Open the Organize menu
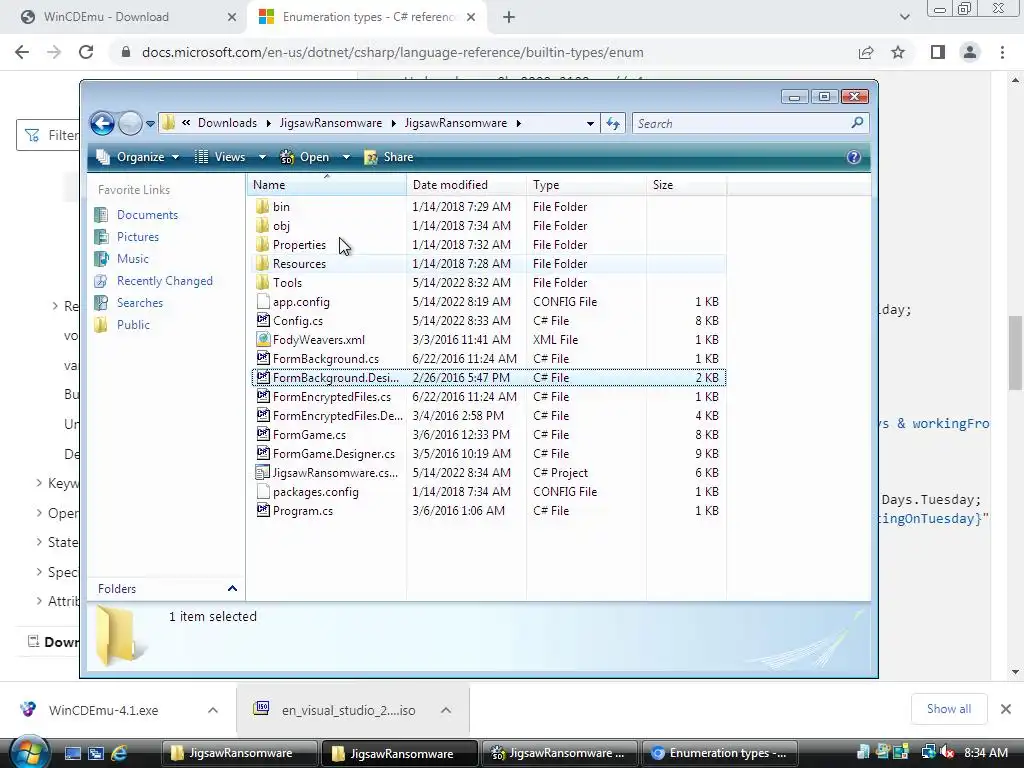Image resolution: width=1024 pixels, height=768 pixels. pyautogui.click(x=137, y=157)
